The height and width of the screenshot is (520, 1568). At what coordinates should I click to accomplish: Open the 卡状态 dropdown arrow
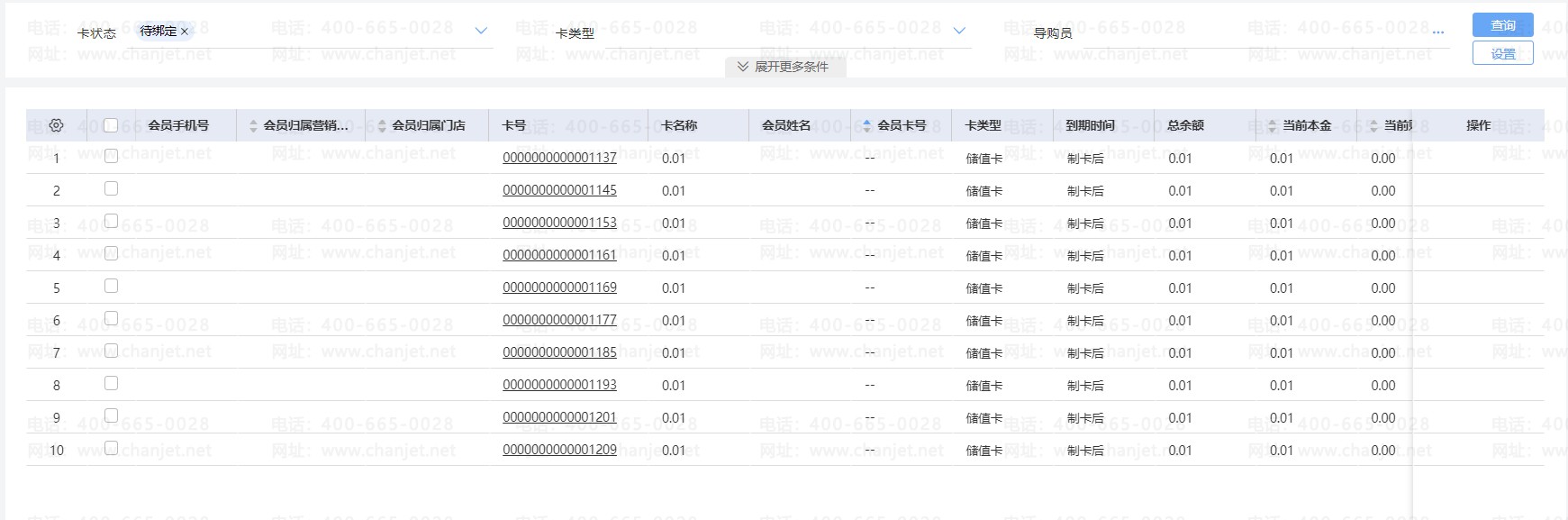tap(481, 31)
